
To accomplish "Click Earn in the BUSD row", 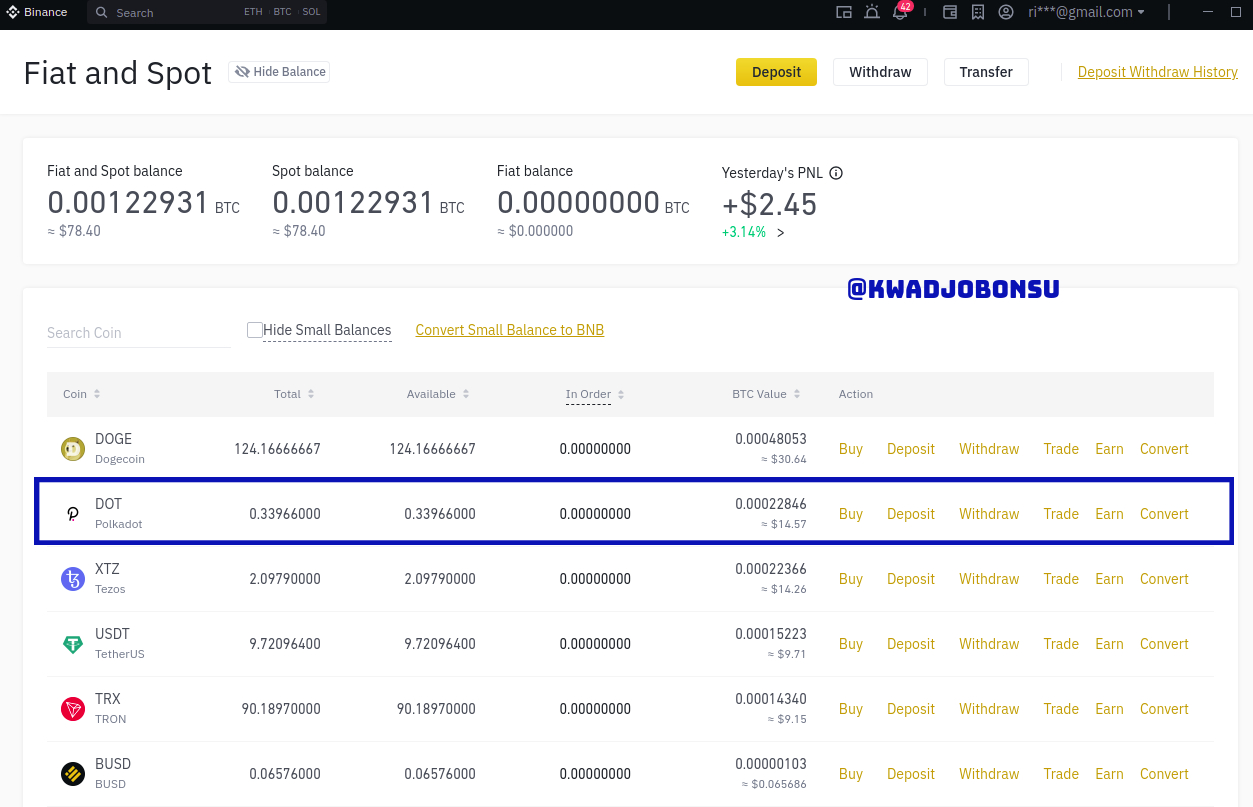I will tap(1109, 774).
